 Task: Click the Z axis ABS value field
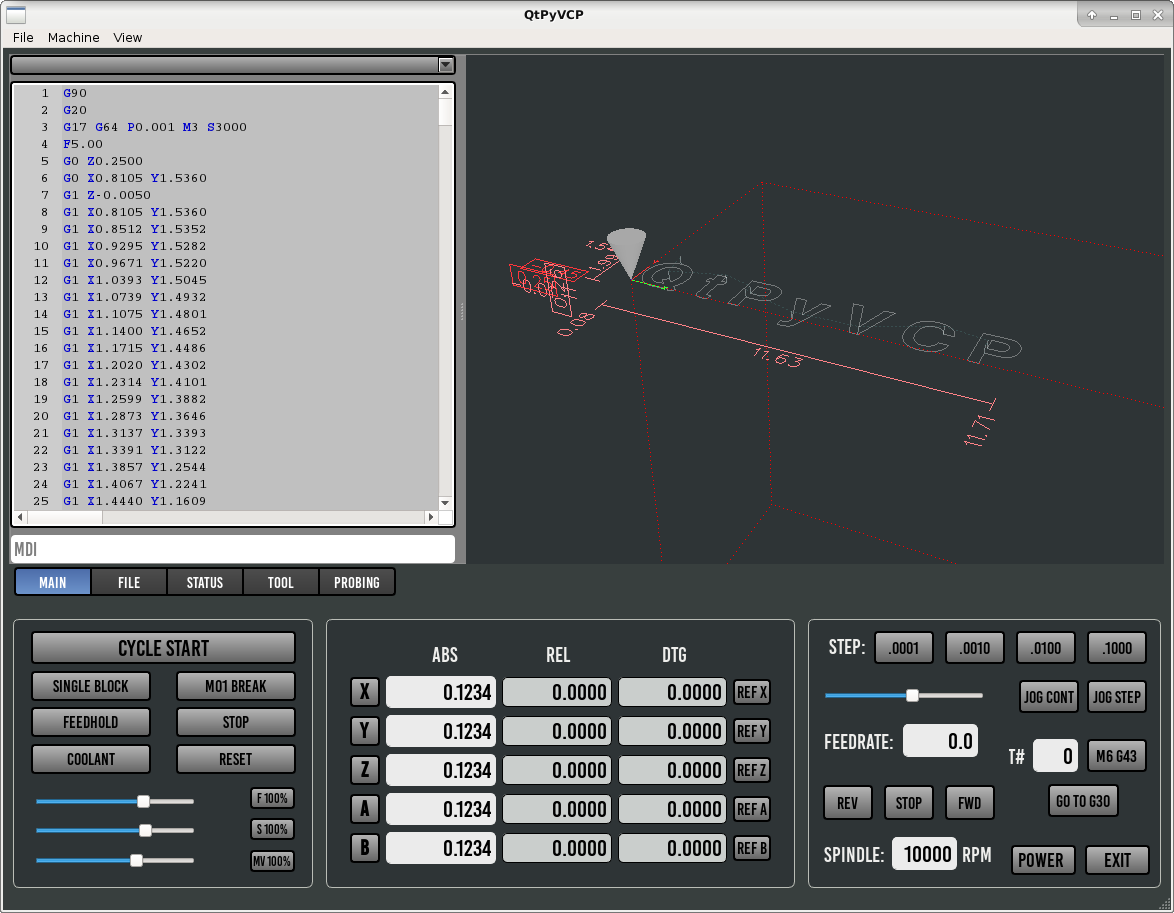[x=441, y=770]
